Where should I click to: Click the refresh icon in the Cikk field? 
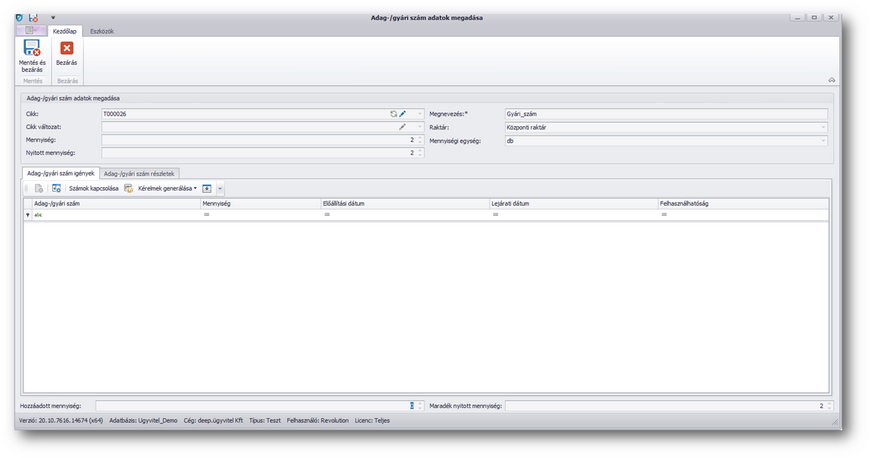tap(394, 114)
